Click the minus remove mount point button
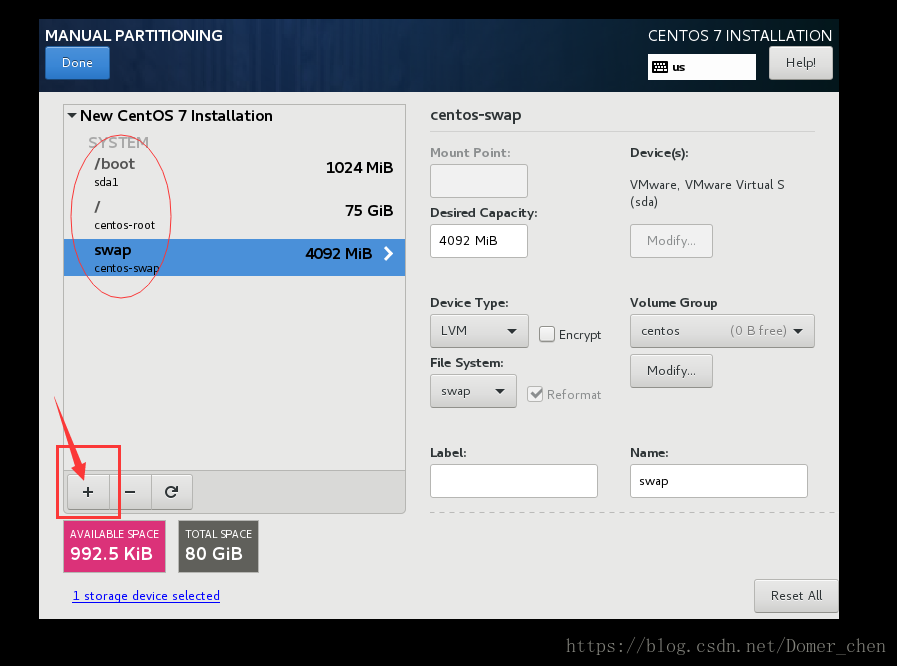Image resolution: width=897 pixels, height=666 pixels. point(130,491)
